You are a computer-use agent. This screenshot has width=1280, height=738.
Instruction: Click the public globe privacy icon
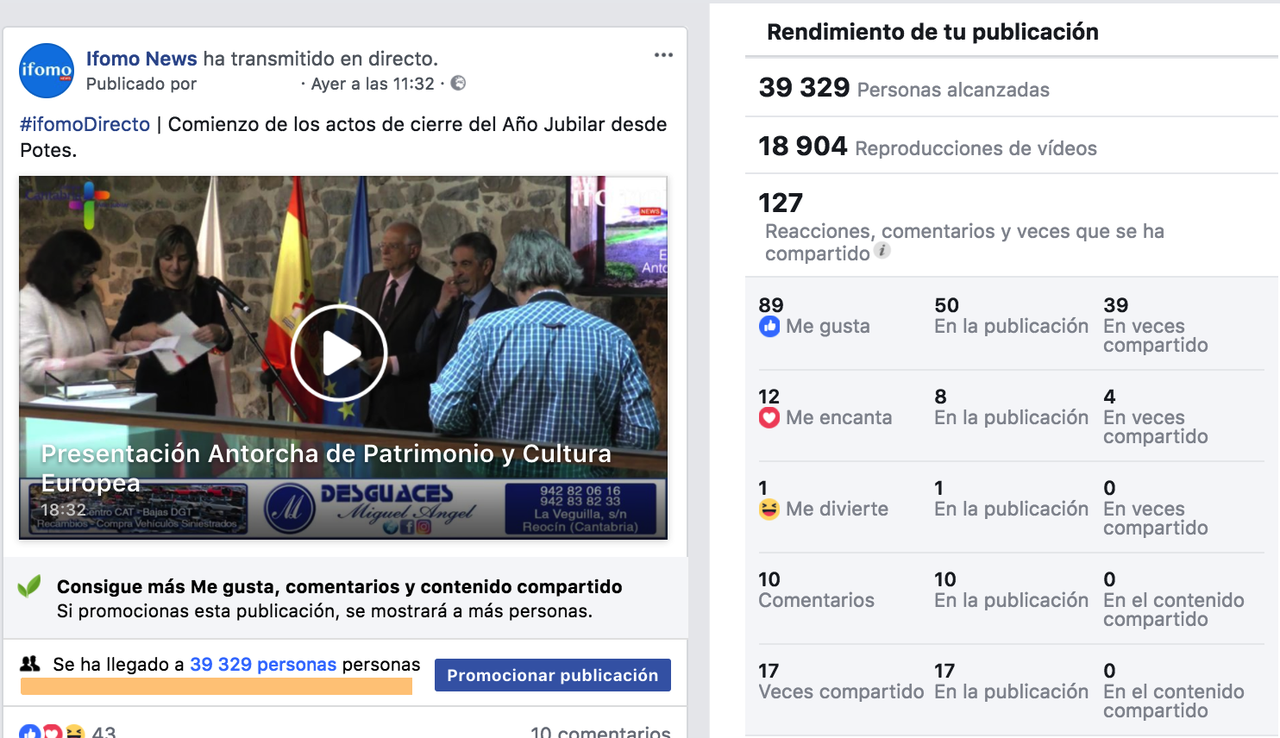[x=458, y=83]
